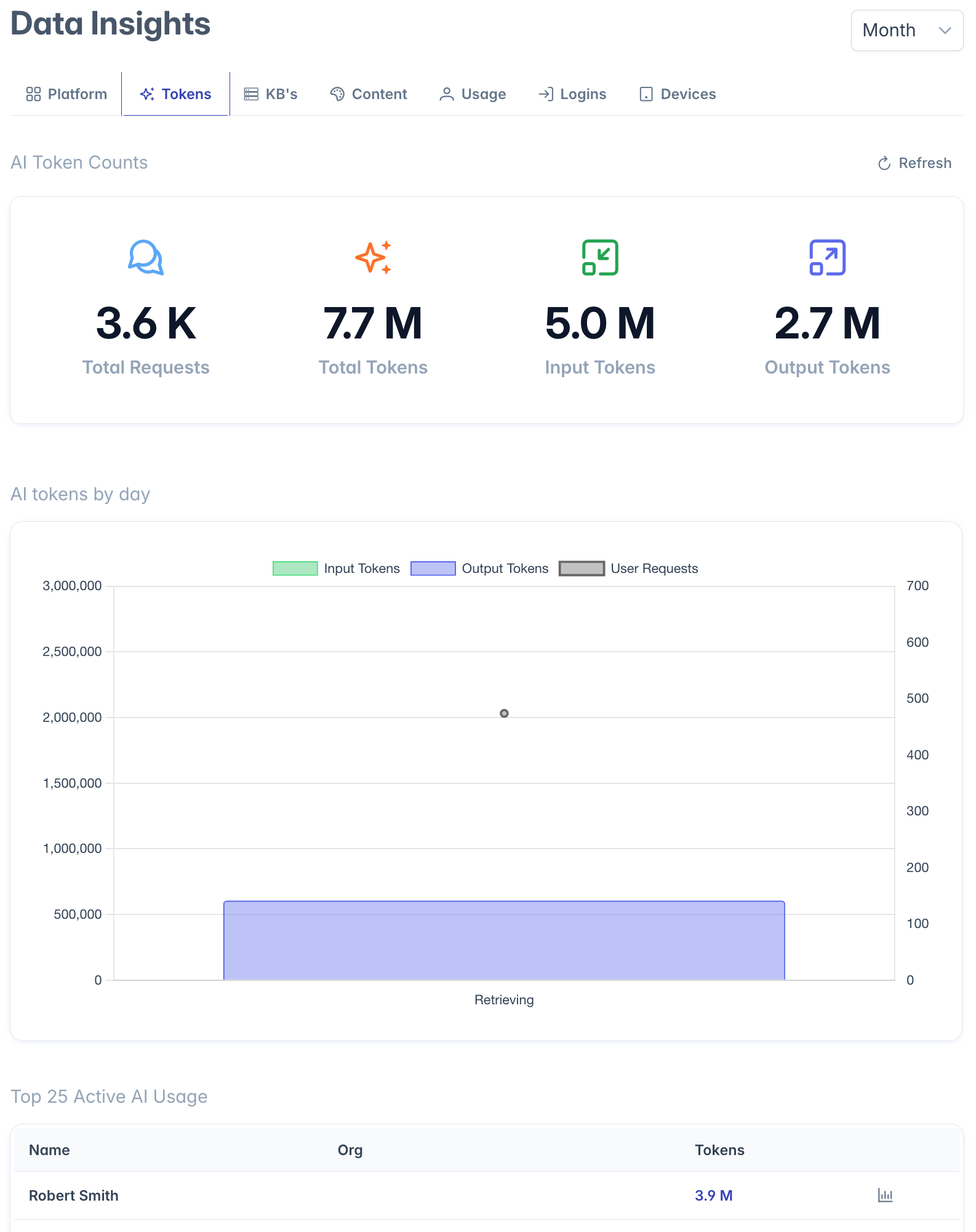Click the 3.6 K Total Requests value
The image size is (976, 1232).
click(146, 323)
